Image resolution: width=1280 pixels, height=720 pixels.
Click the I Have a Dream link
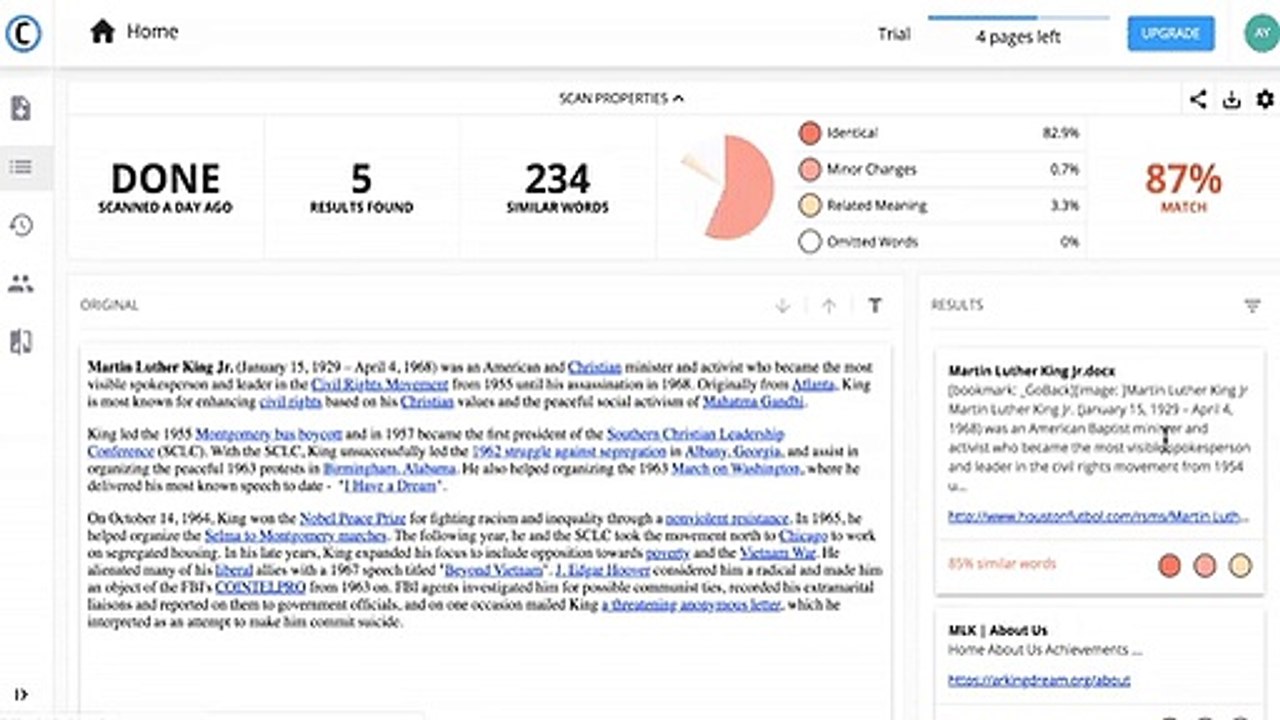point(390,485)
